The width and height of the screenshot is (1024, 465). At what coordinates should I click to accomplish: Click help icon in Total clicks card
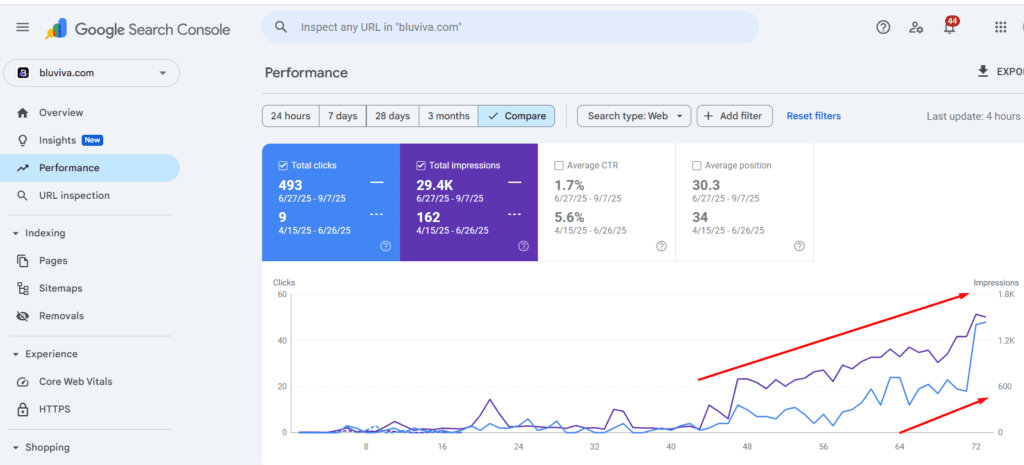(385, 246)
